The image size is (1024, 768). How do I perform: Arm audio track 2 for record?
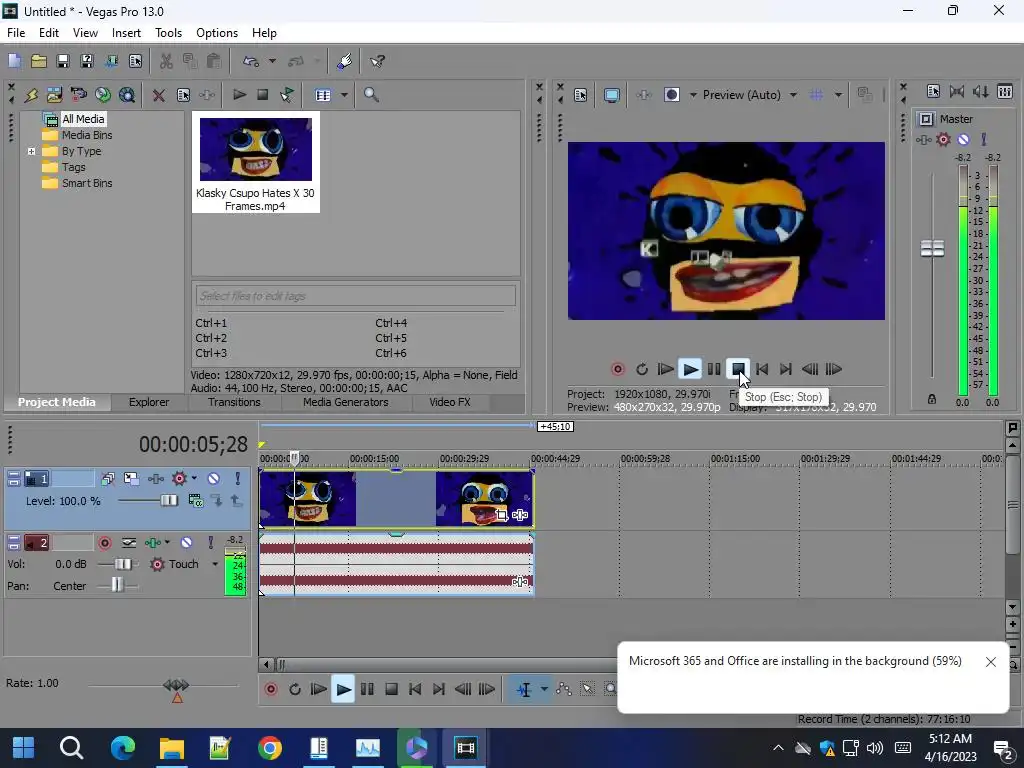coord(104,543)
